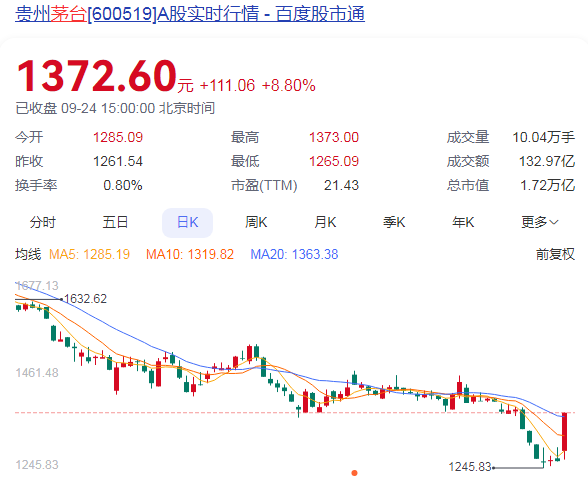The image size is (588, 481).
Task: Select the 周K chart tab
Action: pos(256,222)
